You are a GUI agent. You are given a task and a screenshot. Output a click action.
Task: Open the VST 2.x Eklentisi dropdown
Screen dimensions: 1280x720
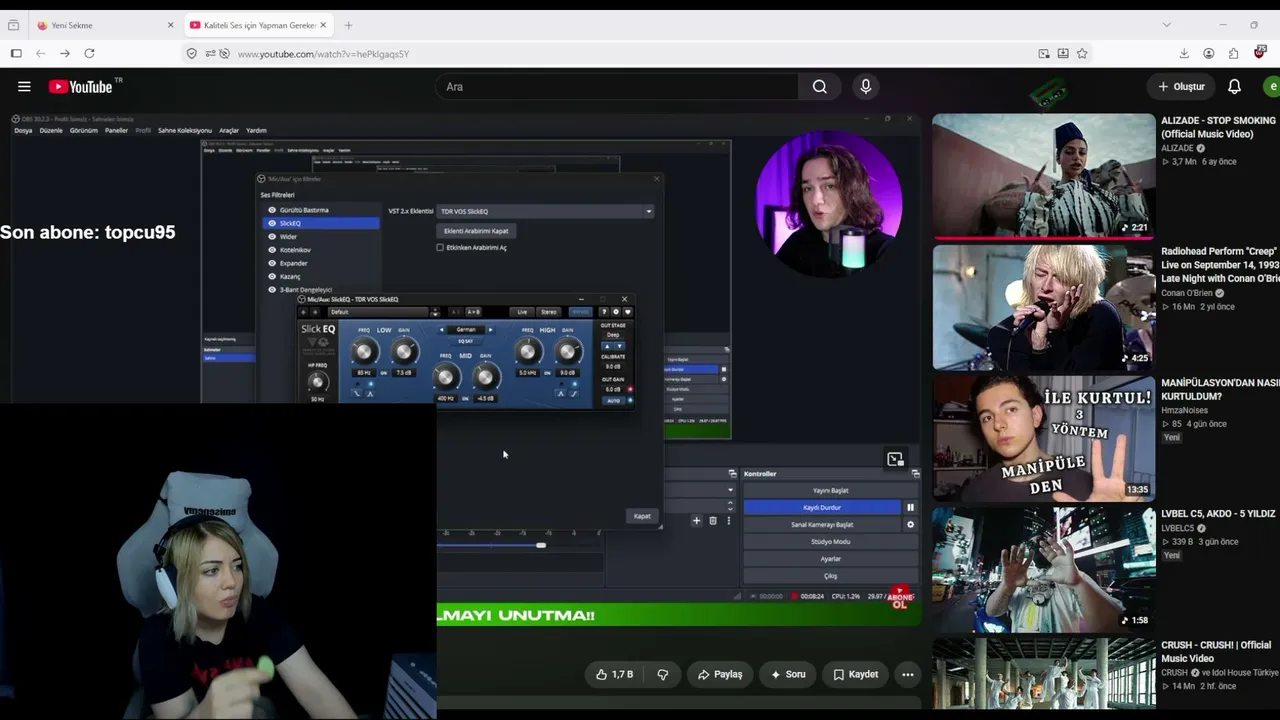(x=546, y=211)
